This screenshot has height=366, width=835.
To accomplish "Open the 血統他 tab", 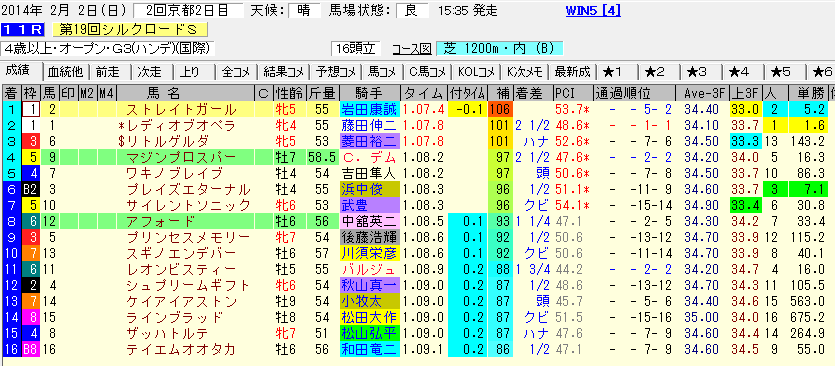I will pyautogui.click(x=66, y=72).
